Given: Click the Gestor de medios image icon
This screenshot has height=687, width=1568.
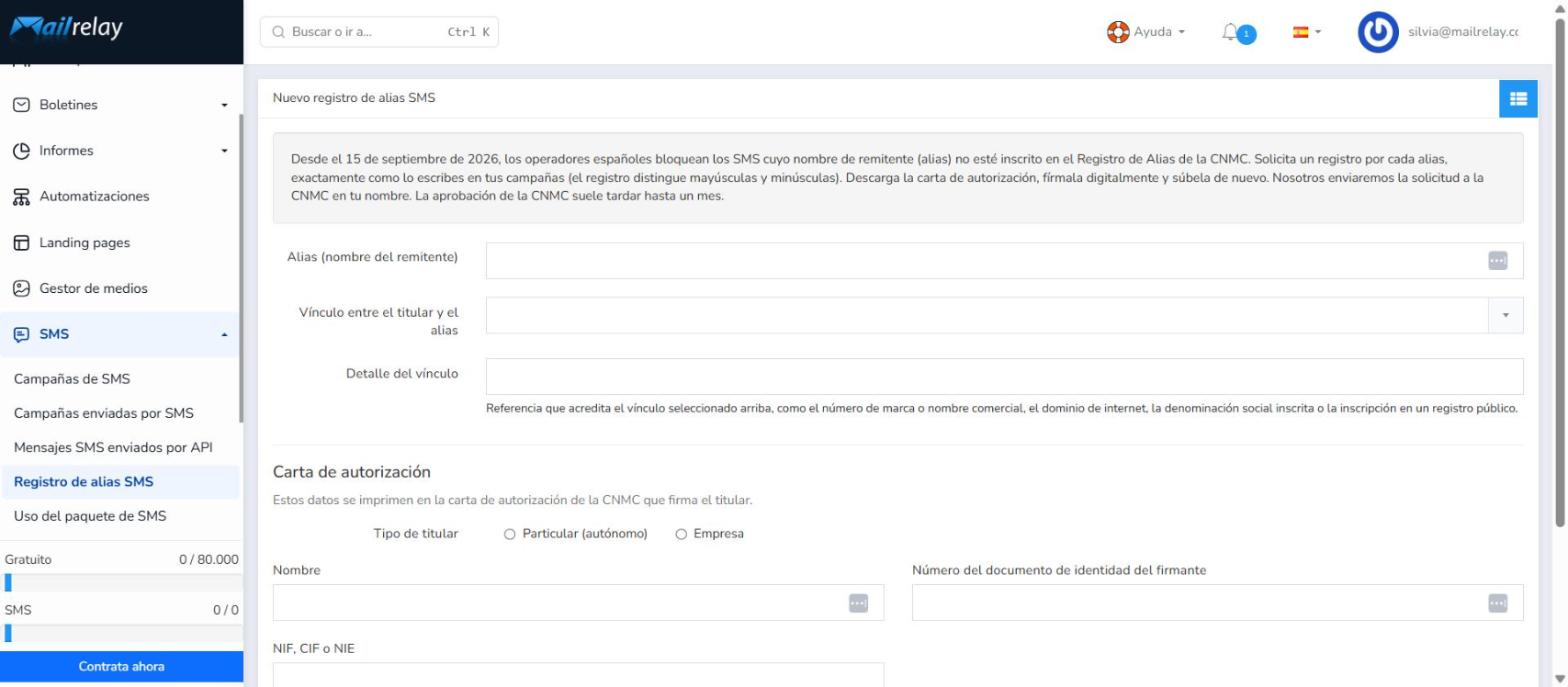Looking at the screenshot, I should coord(21,289).
